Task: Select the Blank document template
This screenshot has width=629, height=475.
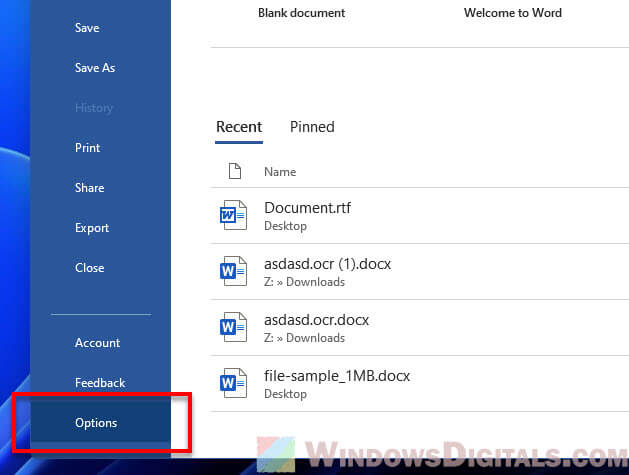Action: pos(301,13)
